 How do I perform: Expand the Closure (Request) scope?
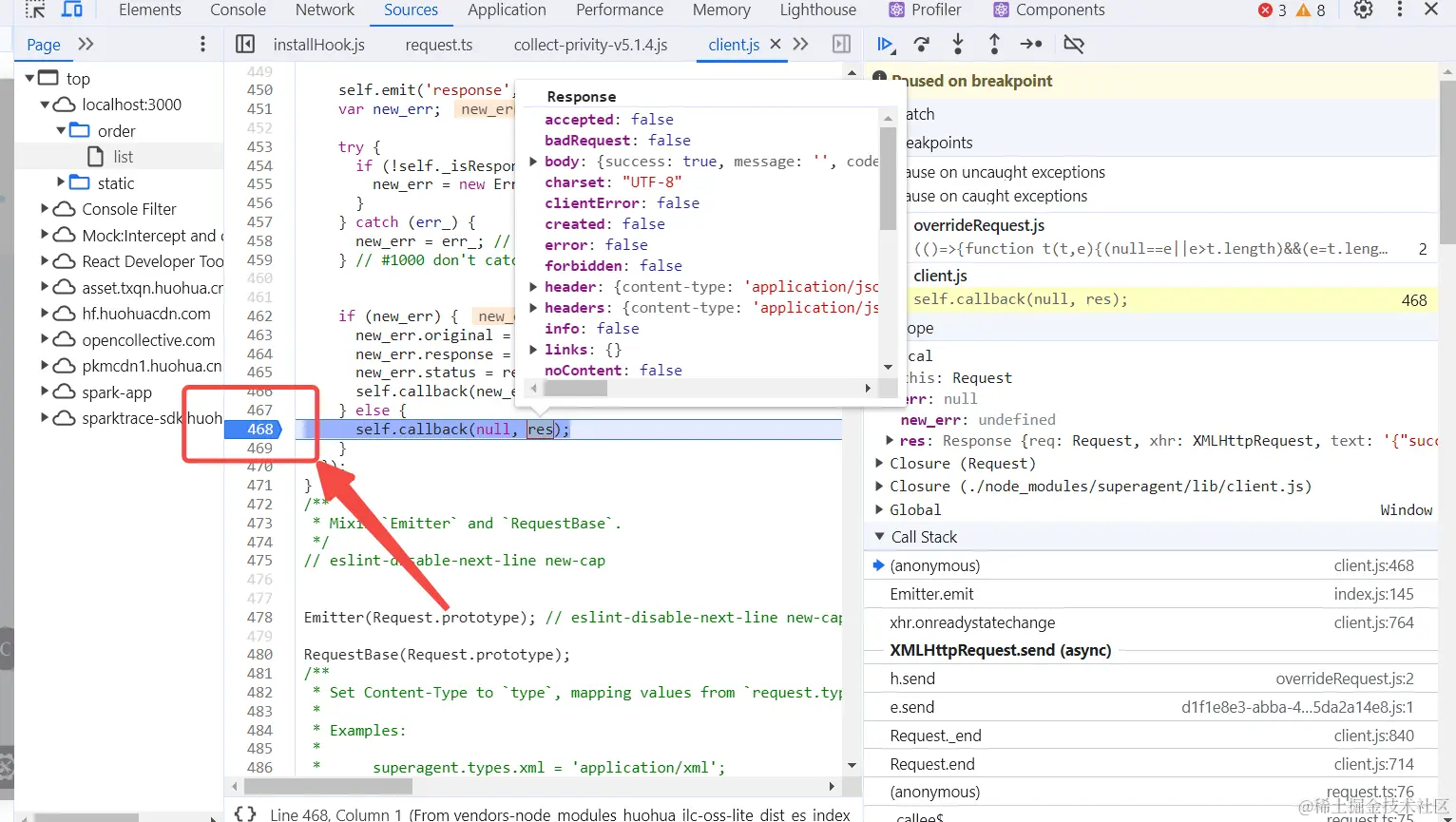click(879, 464)
